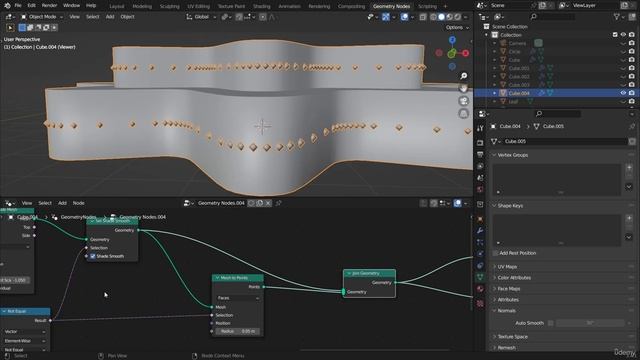Open Global transform orientation dropdown
The height and width of the screenshot is (360, 640).
202,17
